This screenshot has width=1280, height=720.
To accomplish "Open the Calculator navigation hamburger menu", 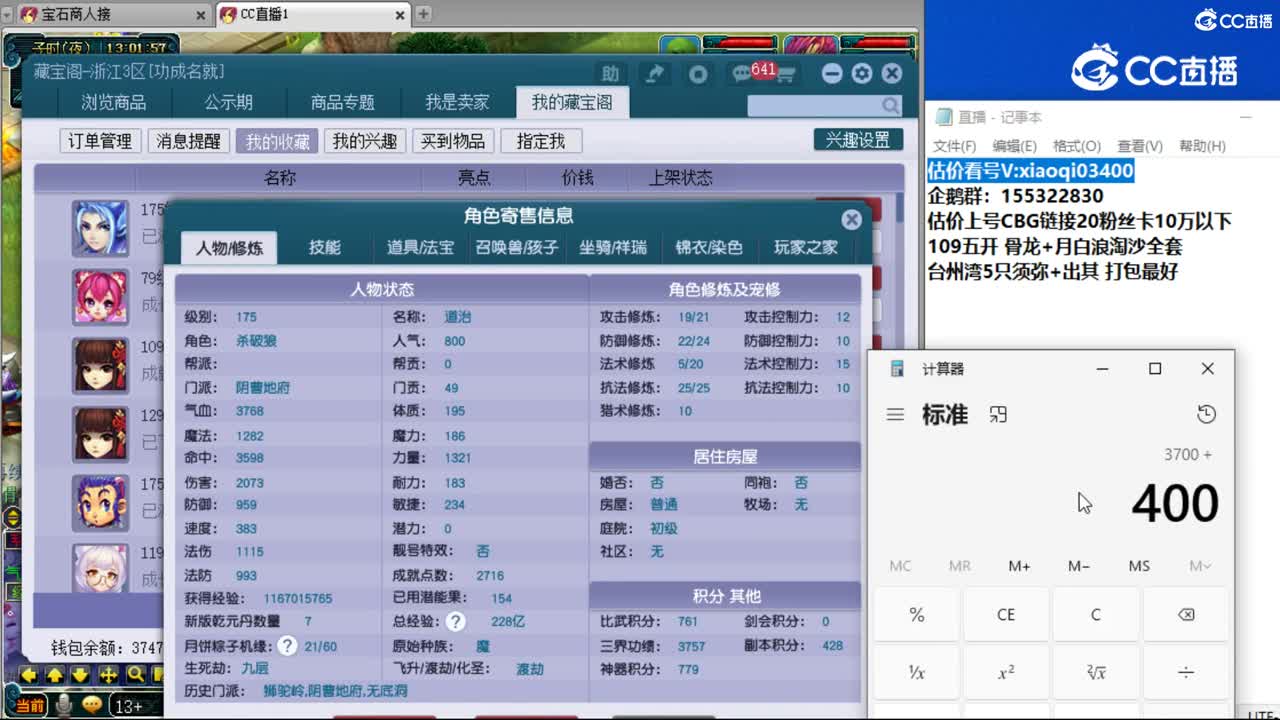I will 895,413.
